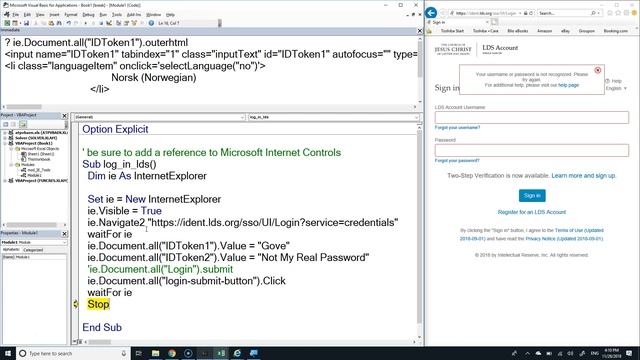Click the Amazon favorites bar link

pos(544,31)
